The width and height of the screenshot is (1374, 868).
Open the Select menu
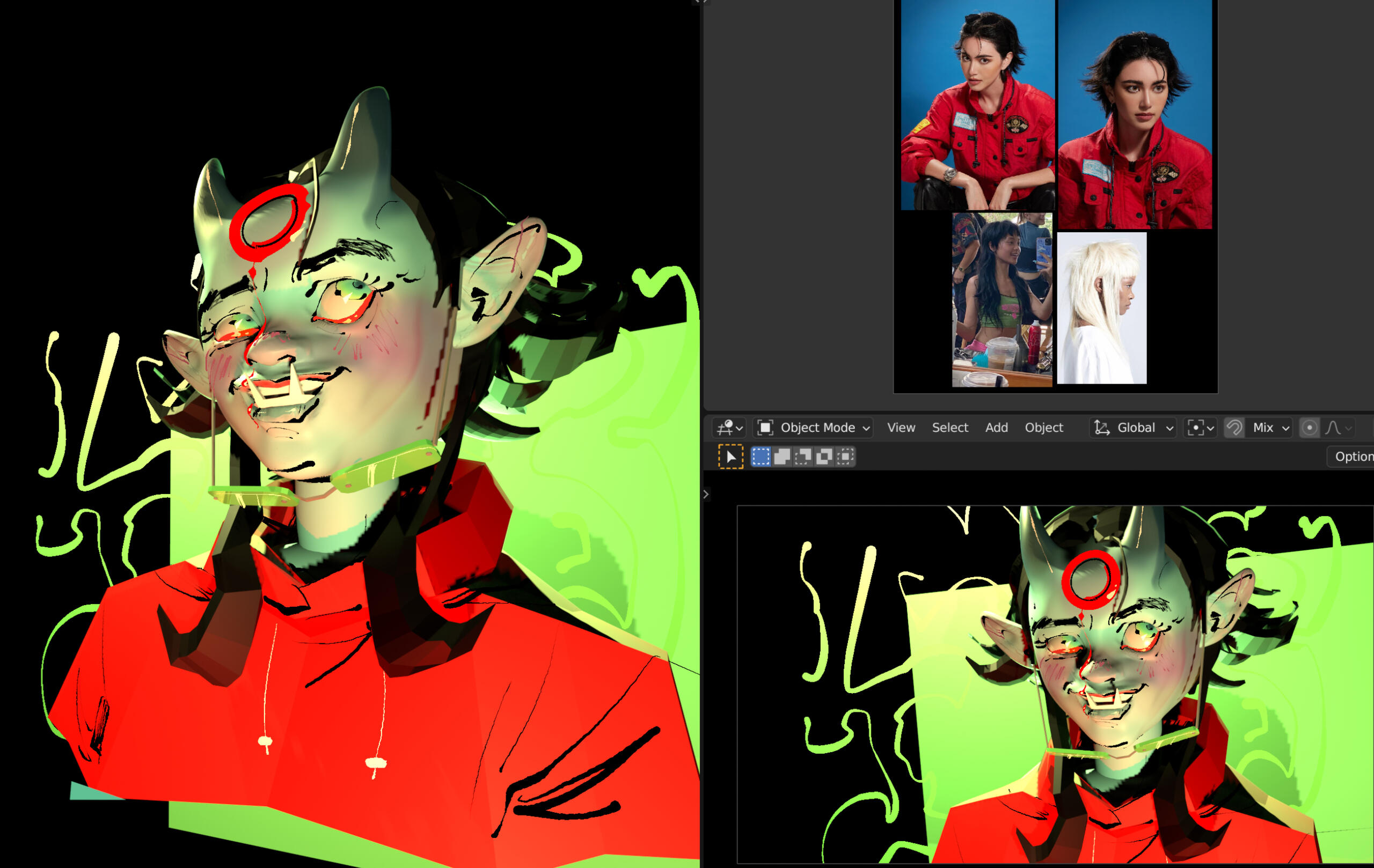point(949,428)
